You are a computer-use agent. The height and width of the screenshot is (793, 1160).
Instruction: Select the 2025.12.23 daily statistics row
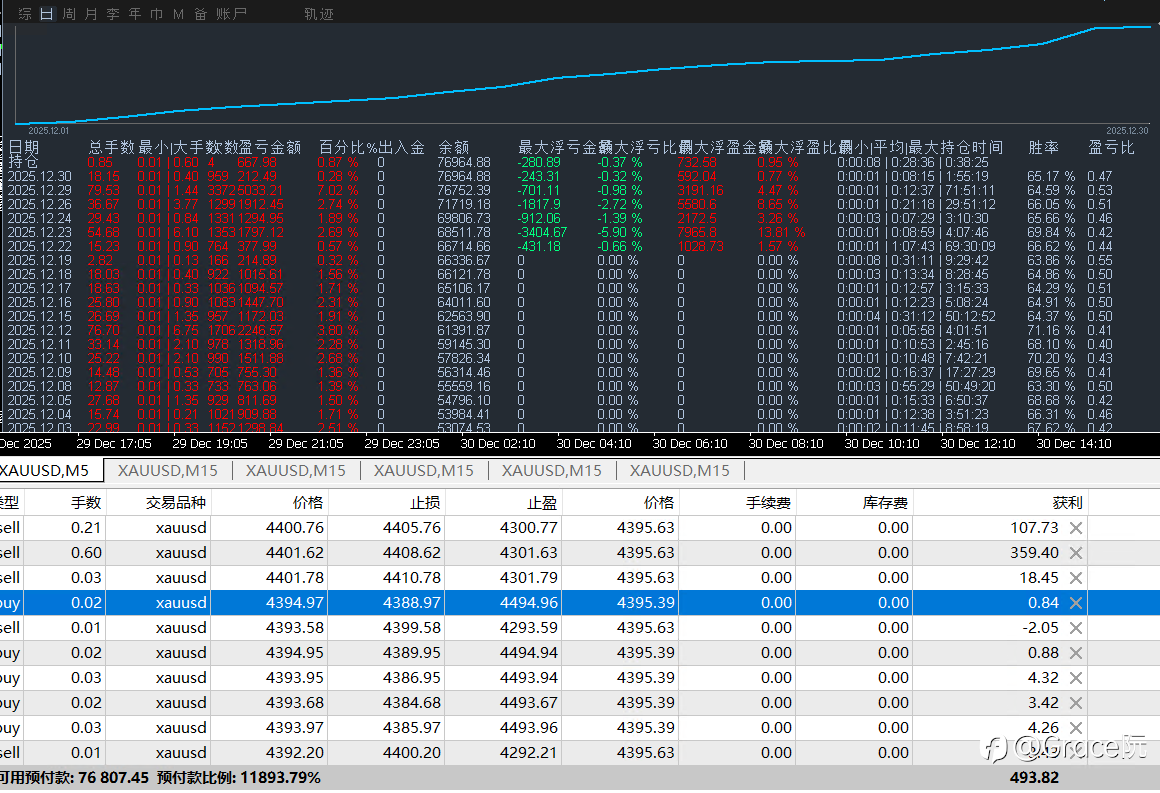click(40, 232)
